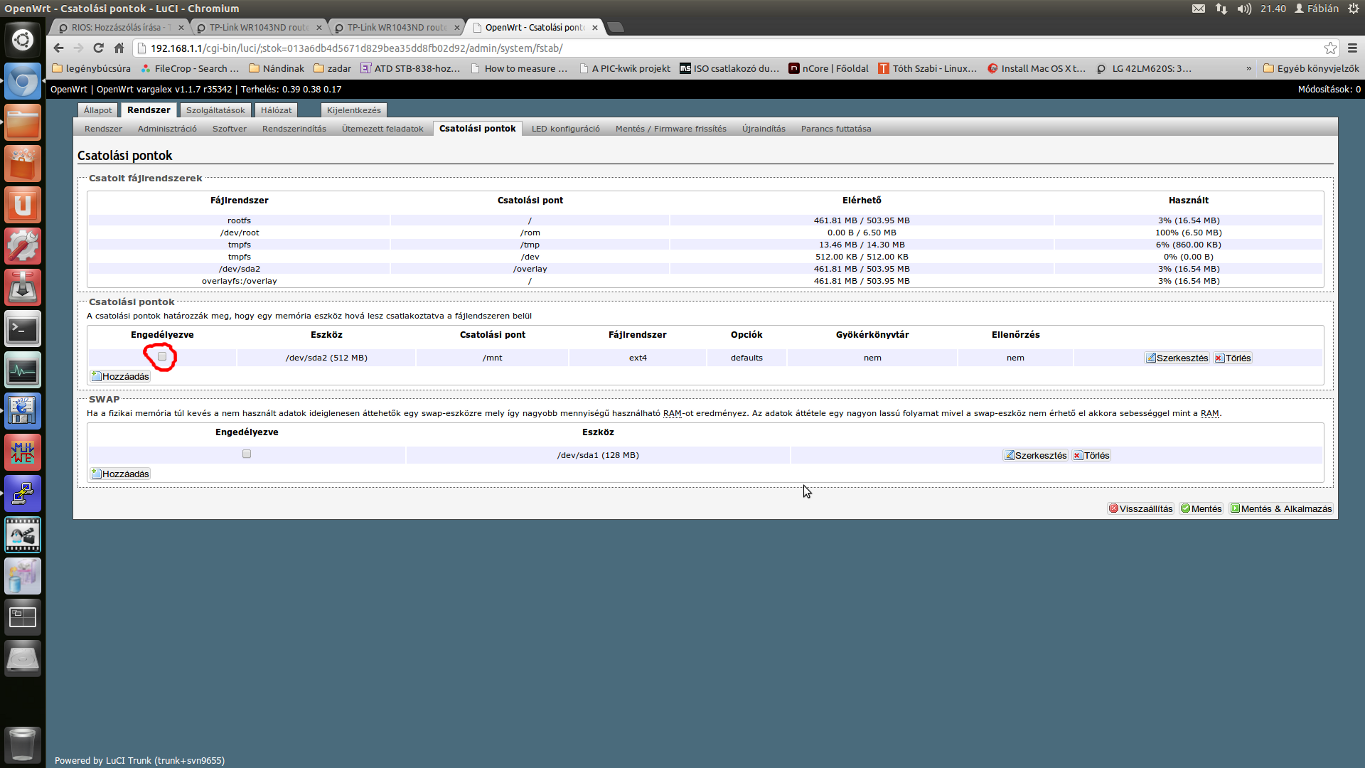
Task: Open the Chromium hamburger menu
Action: pos(1352,47)
